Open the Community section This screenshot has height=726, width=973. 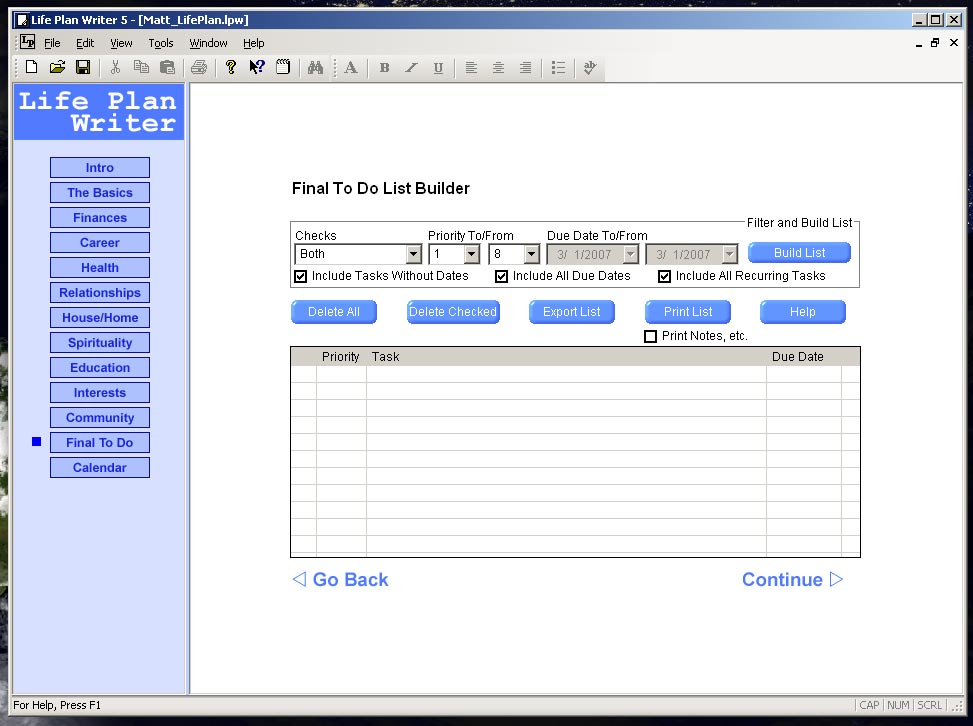click(x=100, y=418)
